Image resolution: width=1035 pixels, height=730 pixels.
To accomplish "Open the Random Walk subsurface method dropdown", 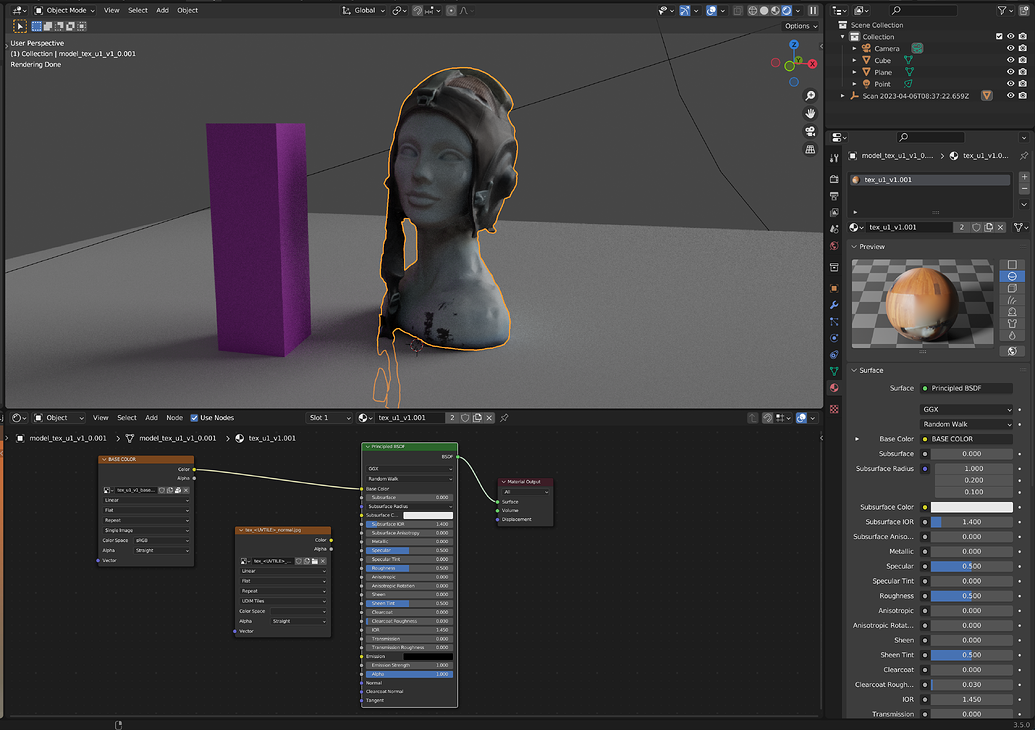I will [966, 424].
